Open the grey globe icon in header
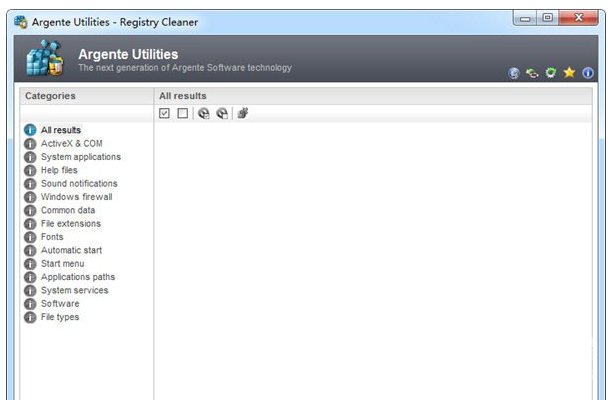The height and width of the screenshot is (400, 613). tap(514, 73)
